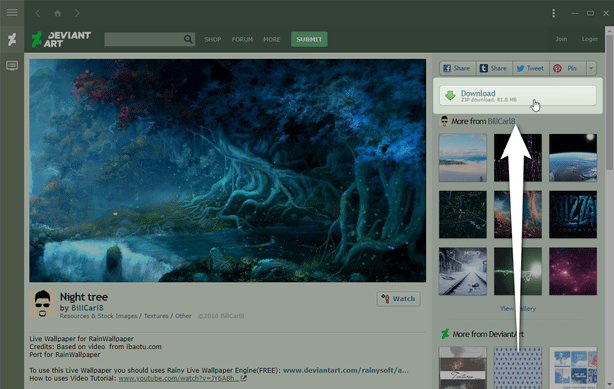This screenshot has height=389, width=614.
Task: Open the purple nebula thumbnail
Action: 573,271
